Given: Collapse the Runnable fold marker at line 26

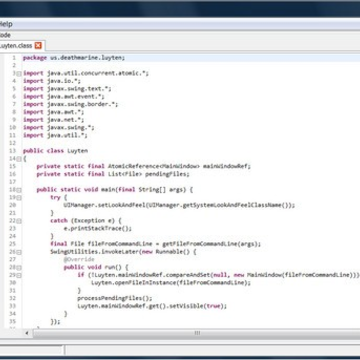Looking at the screenshot, I should click(19, 252).
